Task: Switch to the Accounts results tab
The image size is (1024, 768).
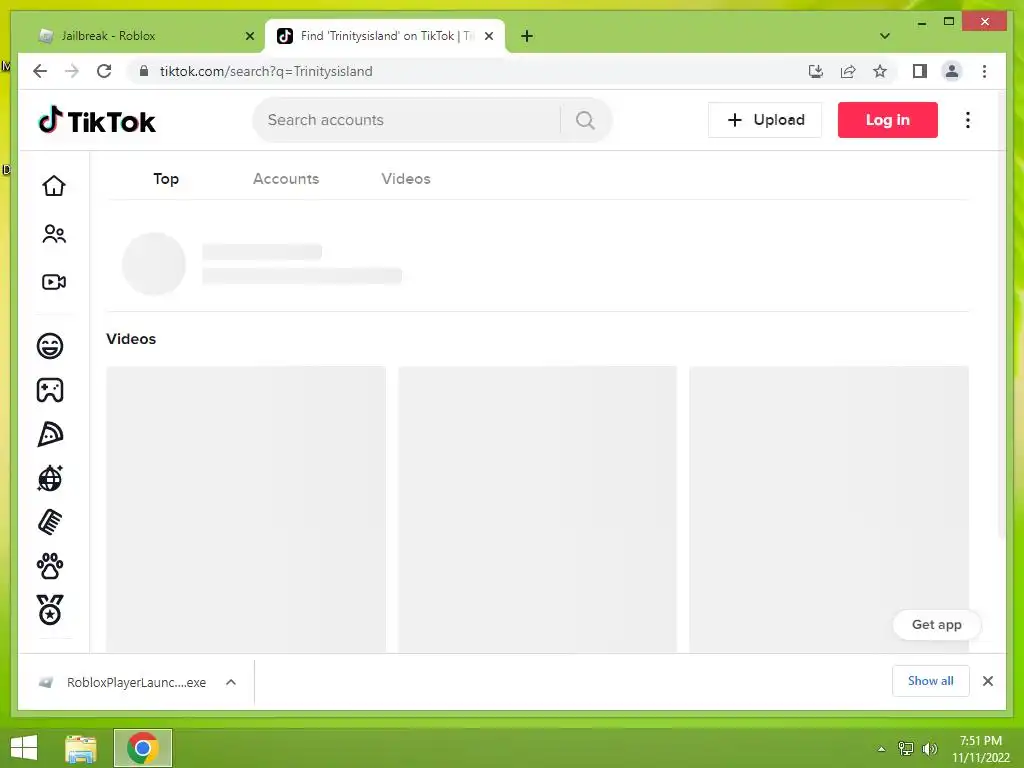Action: (286, 179)
